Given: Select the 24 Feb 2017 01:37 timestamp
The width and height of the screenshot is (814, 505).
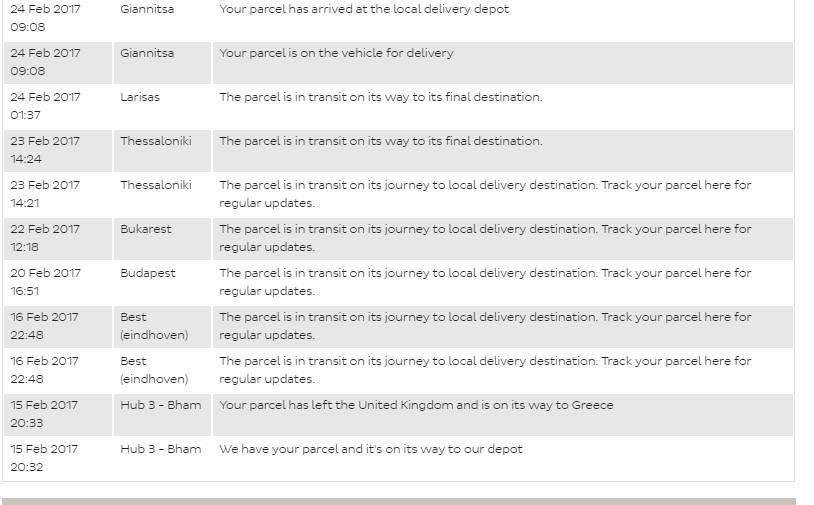Looking at the screenshot, I should (x=45, y=106).
